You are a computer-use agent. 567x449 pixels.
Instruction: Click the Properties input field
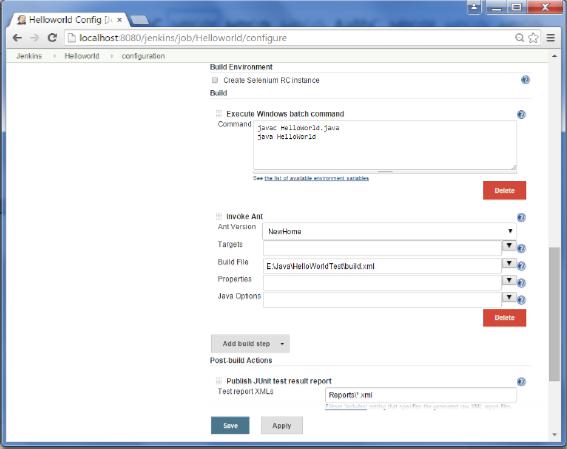click(x=382, y=283)
